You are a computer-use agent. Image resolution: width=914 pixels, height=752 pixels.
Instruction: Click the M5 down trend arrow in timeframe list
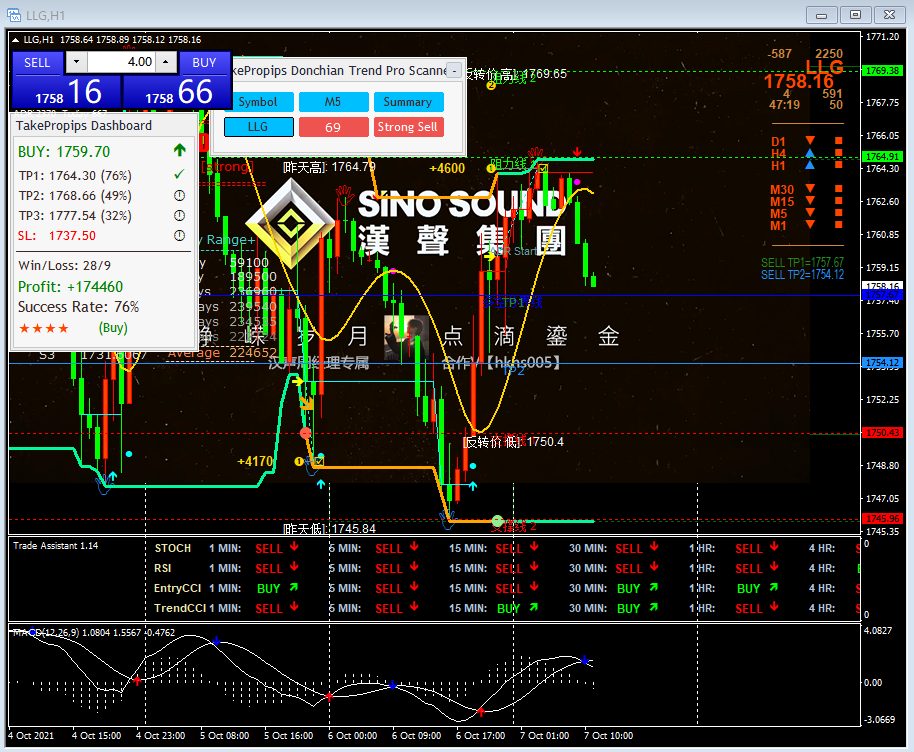(810, 212)
